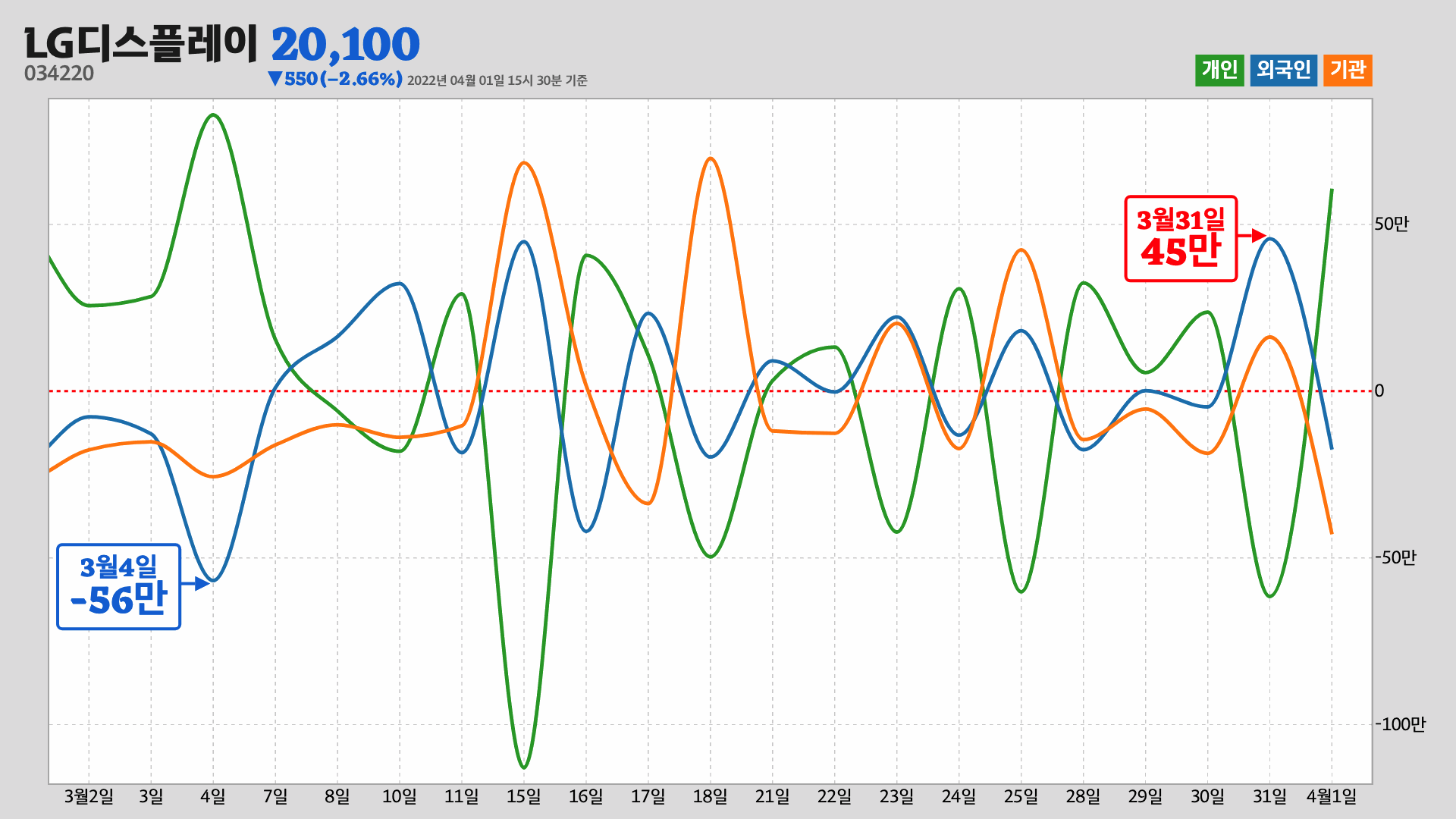Click the 31일 x-axis label
Screen dimensions: 1456x819
tap(1270, 796)
